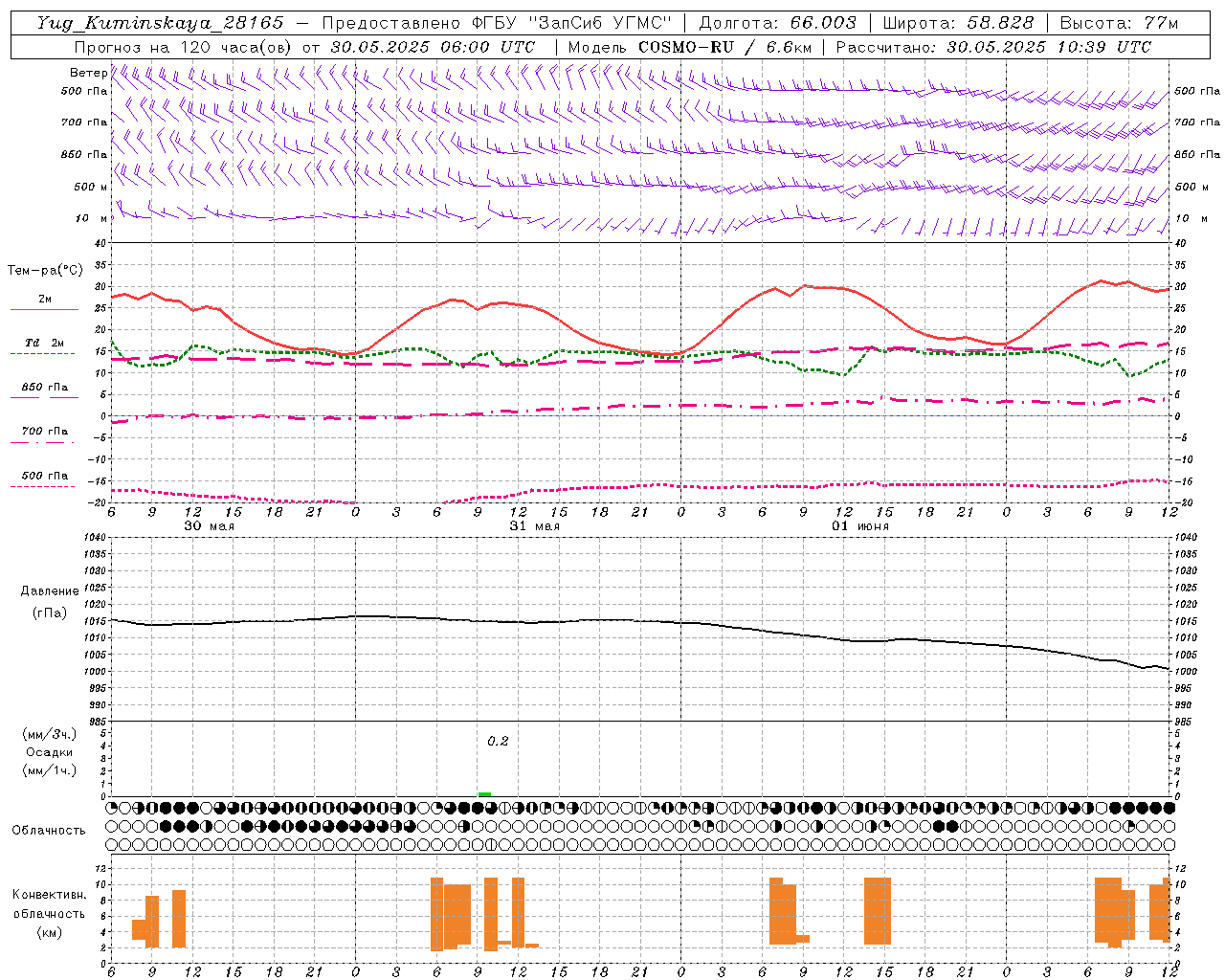Click the date label 01 июня

tap(859, 525)
